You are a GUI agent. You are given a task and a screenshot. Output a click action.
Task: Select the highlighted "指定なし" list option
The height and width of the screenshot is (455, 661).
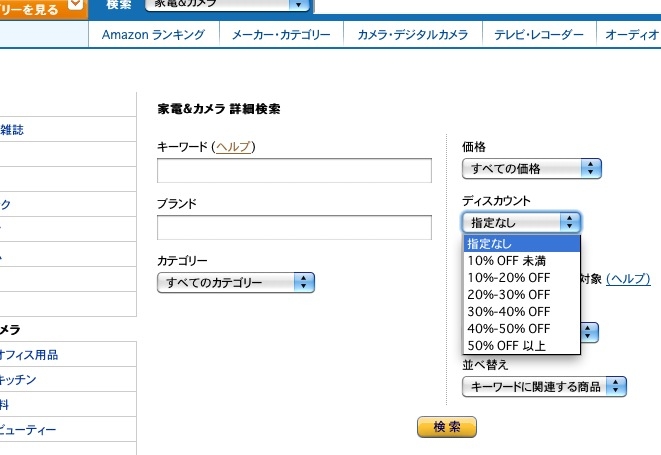521,243
